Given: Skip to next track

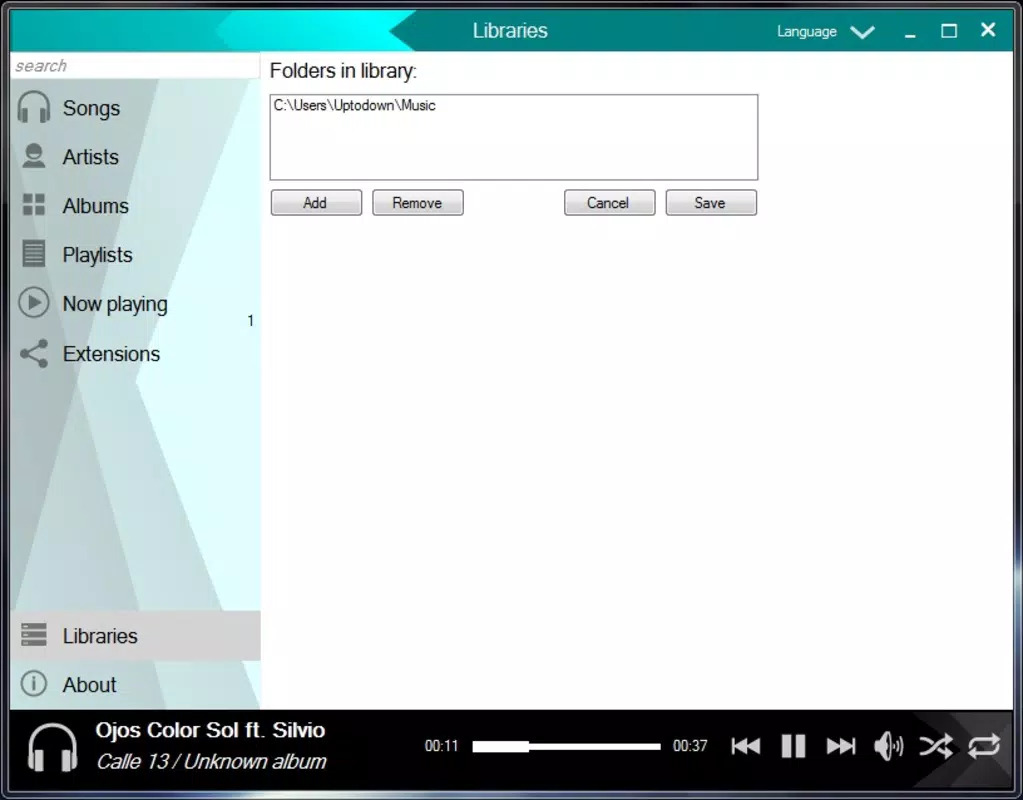Looking at the screenshot, I should (x=841, y=746).
